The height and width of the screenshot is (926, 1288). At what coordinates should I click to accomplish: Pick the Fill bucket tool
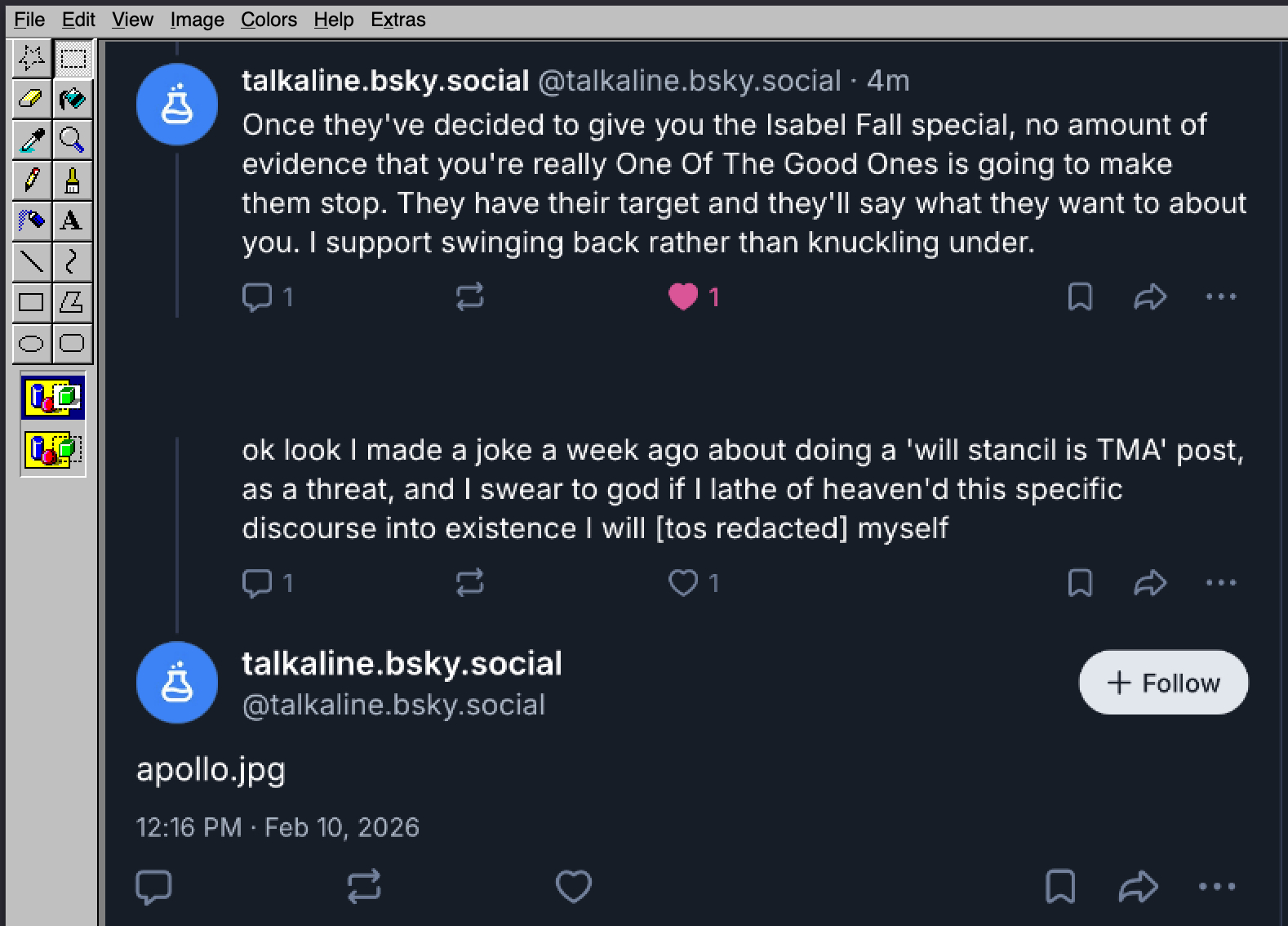(72, 100)
